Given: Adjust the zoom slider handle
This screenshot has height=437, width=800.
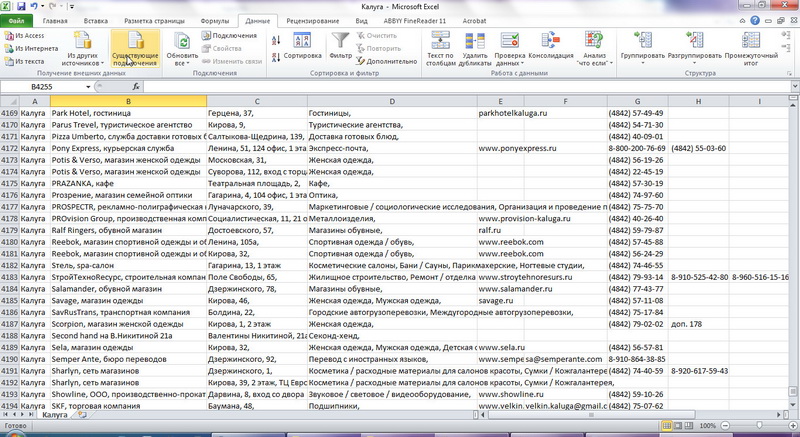Looking at the screenshot, I should [x=759, y=425].
